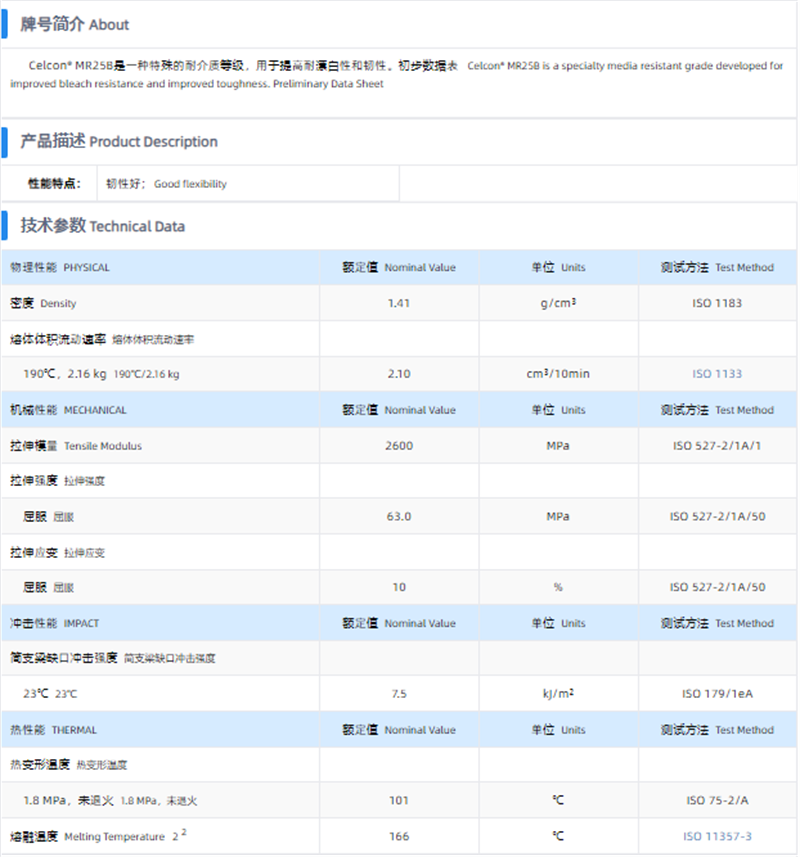Click the 技术参数 Technical Data heading

(x=103, y=226)
